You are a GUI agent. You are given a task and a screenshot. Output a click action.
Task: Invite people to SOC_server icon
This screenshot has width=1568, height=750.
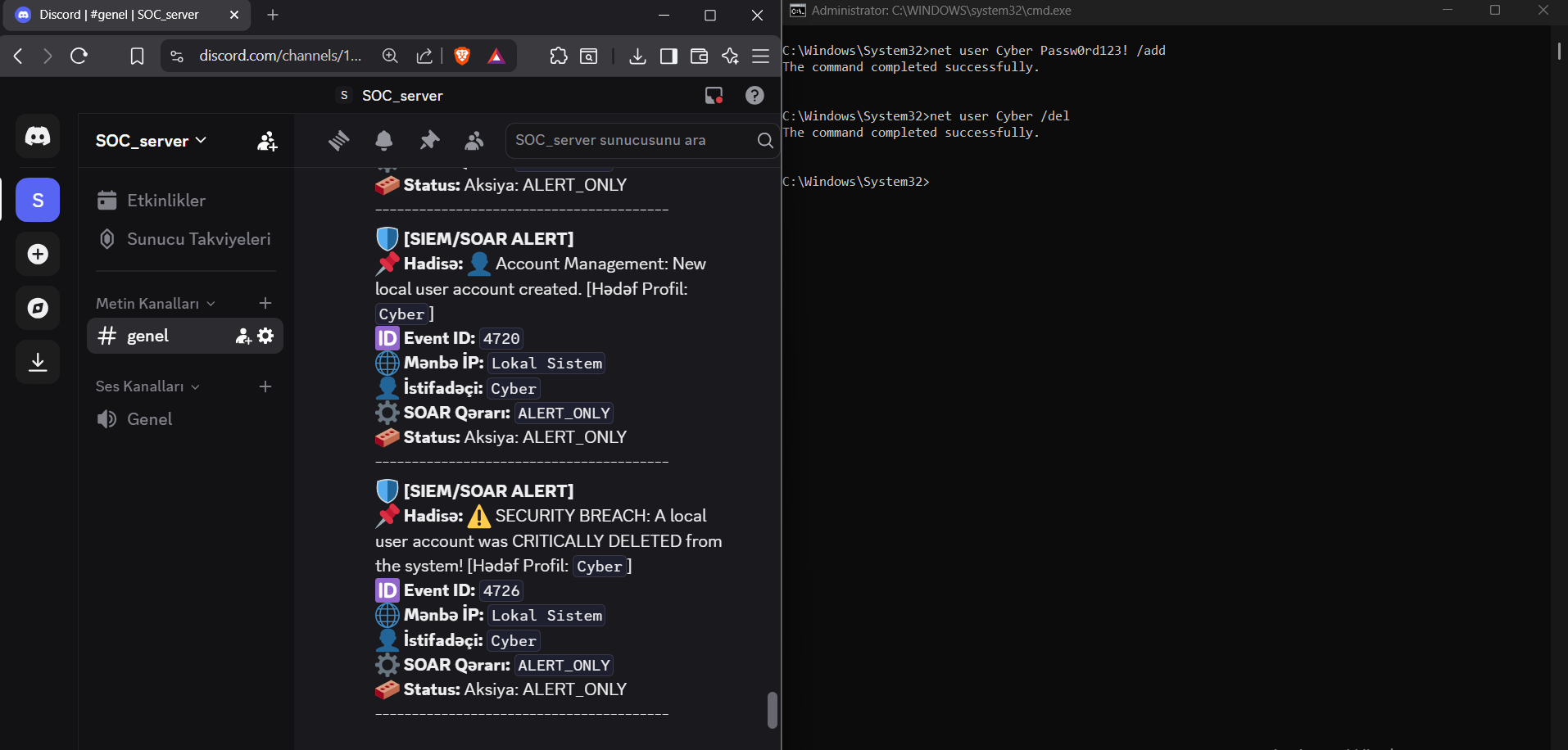pos(267,141)
